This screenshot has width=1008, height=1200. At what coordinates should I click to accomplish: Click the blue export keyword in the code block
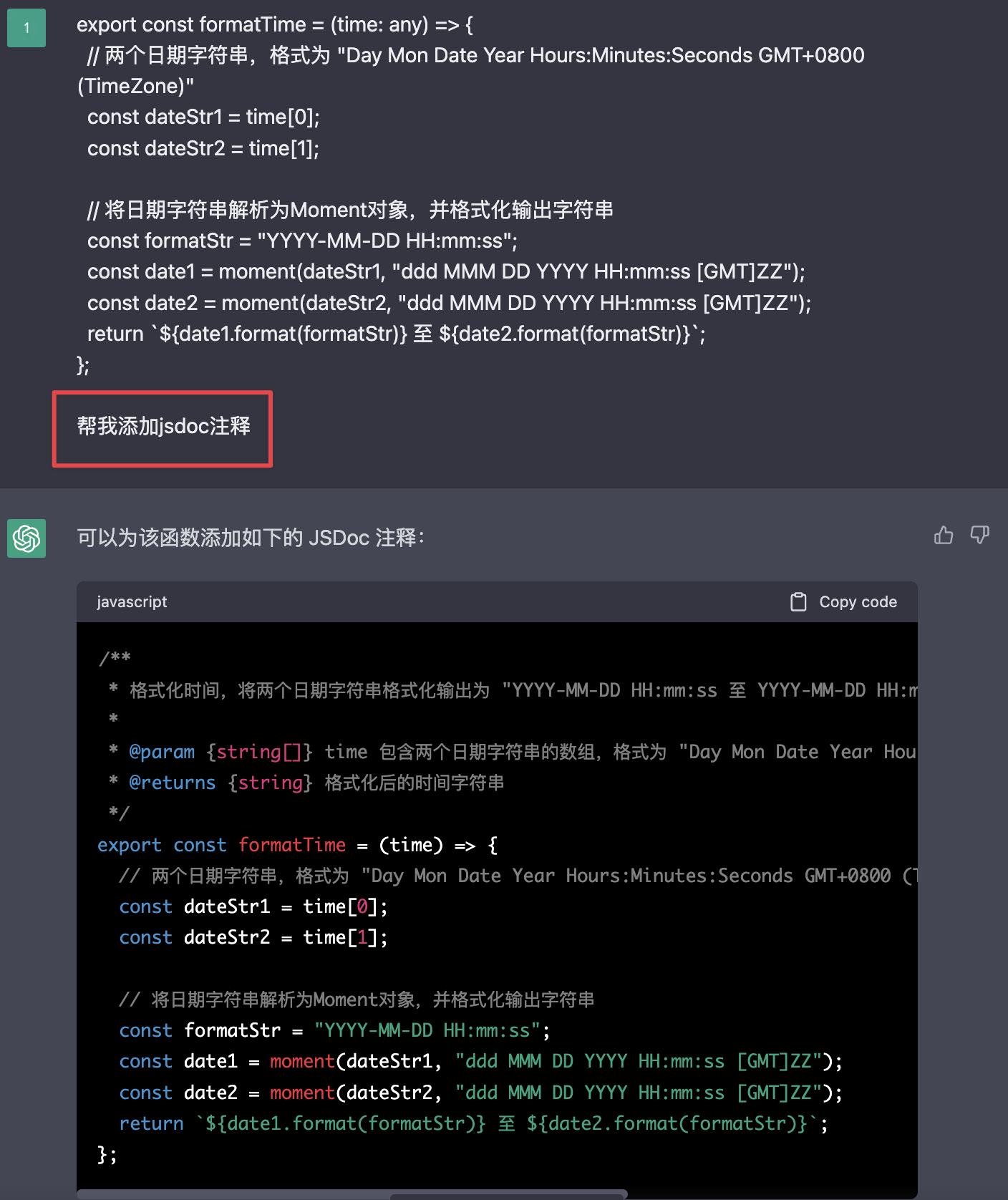click(130, 845)
